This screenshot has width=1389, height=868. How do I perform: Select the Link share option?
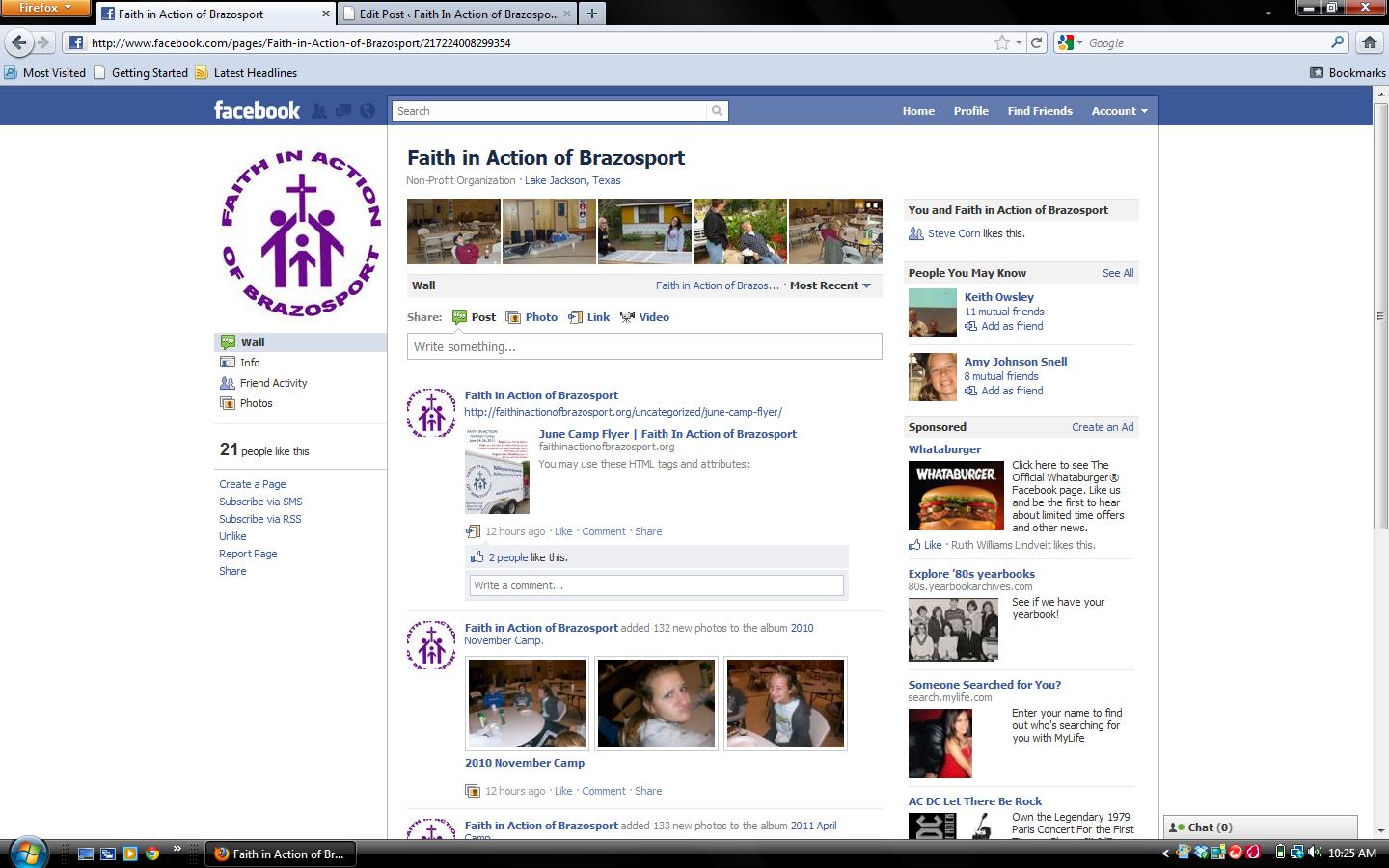coord(588,317)
